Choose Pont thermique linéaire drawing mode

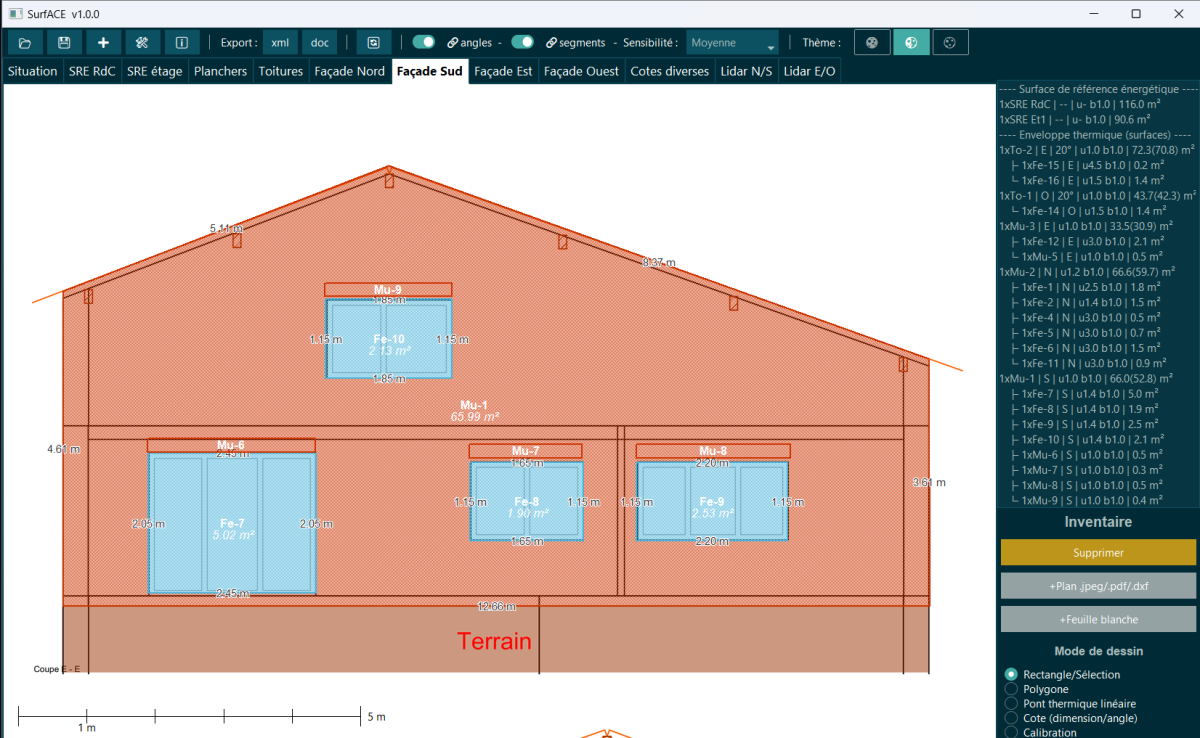click(1011, 704)
